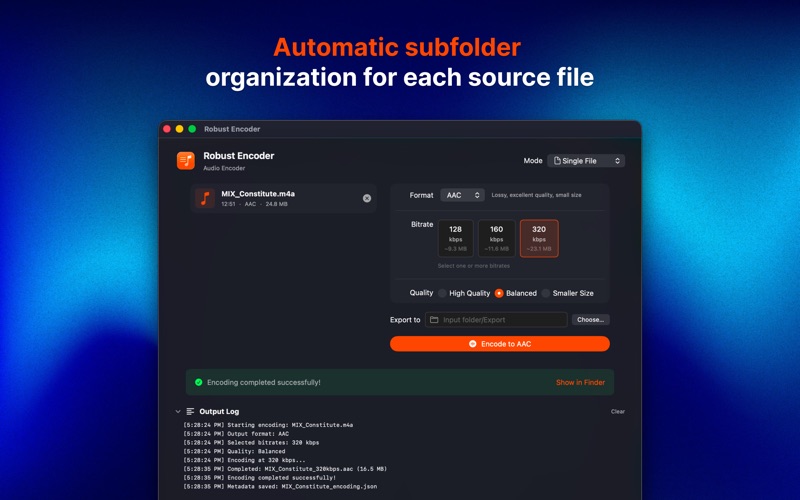Image resolution: width=800 pixels, height=500 pixels.
Task: Choose High Quality radio button
Action: [442, 293]
